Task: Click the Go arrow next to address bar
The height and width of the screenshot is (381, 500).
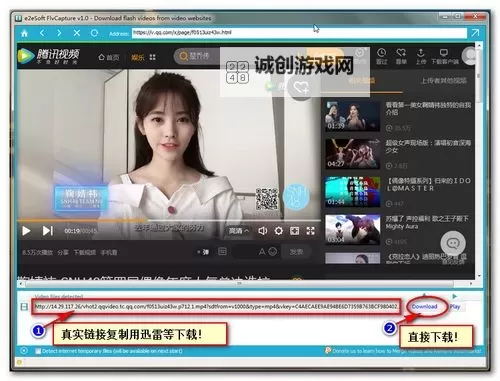Action: click(475, 33)
